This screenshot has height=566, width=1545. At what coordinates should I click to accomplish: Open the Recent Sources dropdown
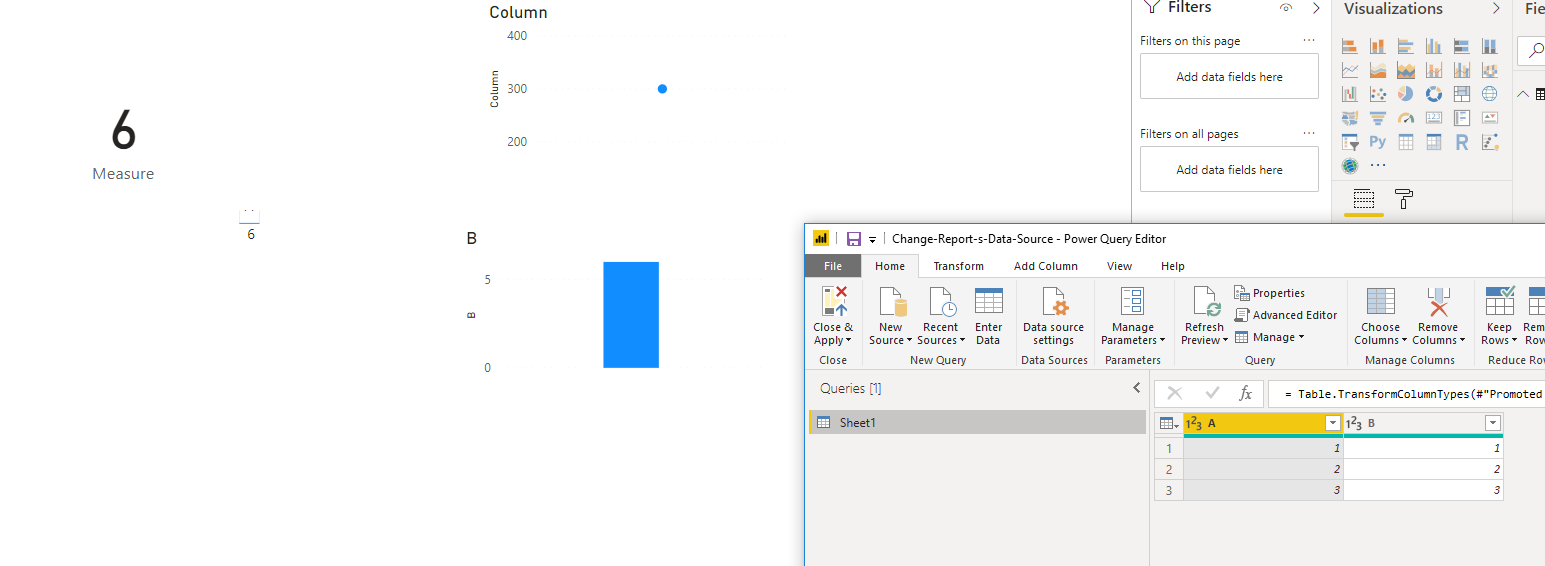(940, 316)
